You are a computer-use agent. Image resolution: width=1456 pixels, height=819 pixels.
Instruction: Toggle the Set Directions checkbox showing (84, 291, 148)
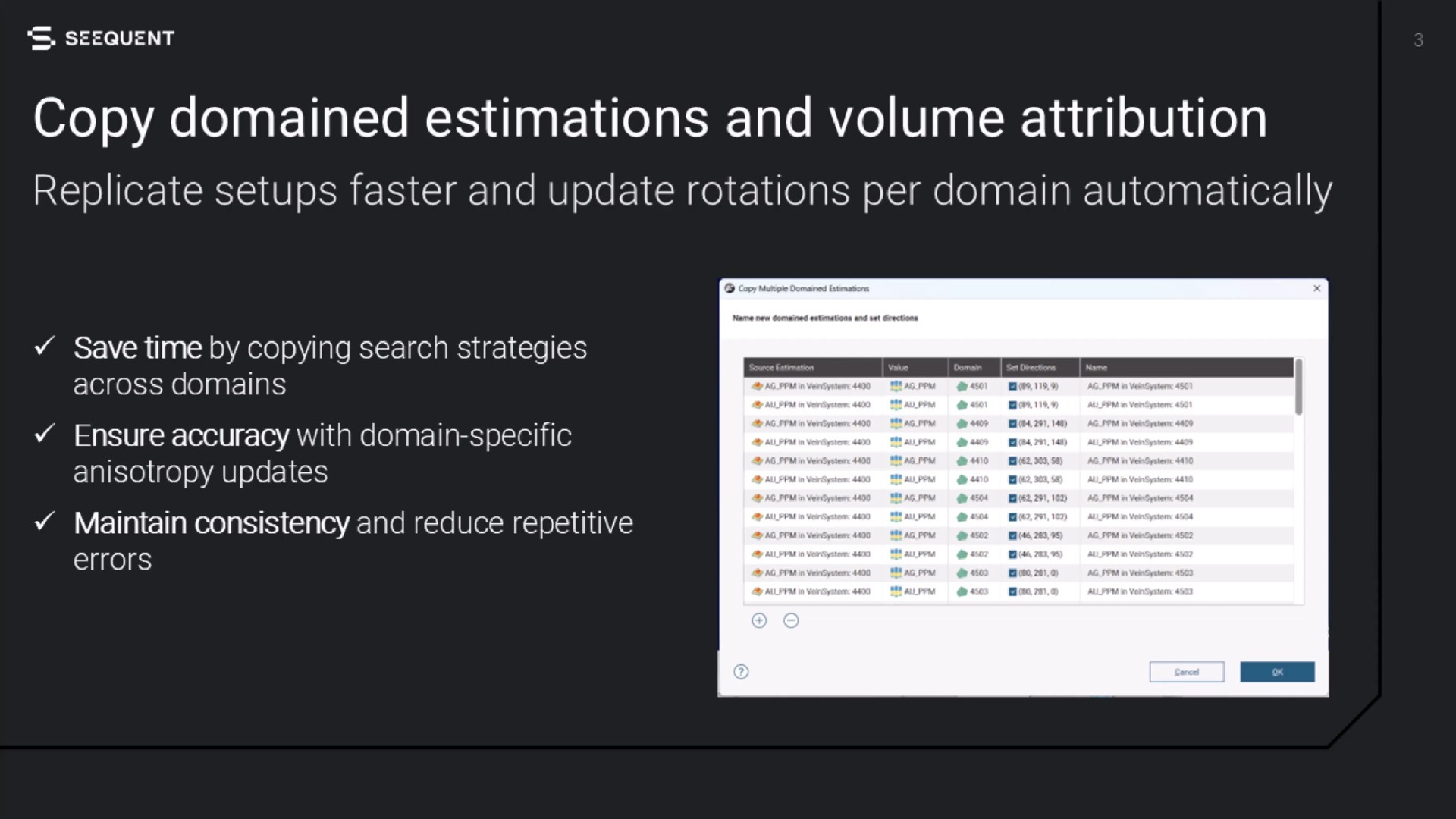(1012, 423)
